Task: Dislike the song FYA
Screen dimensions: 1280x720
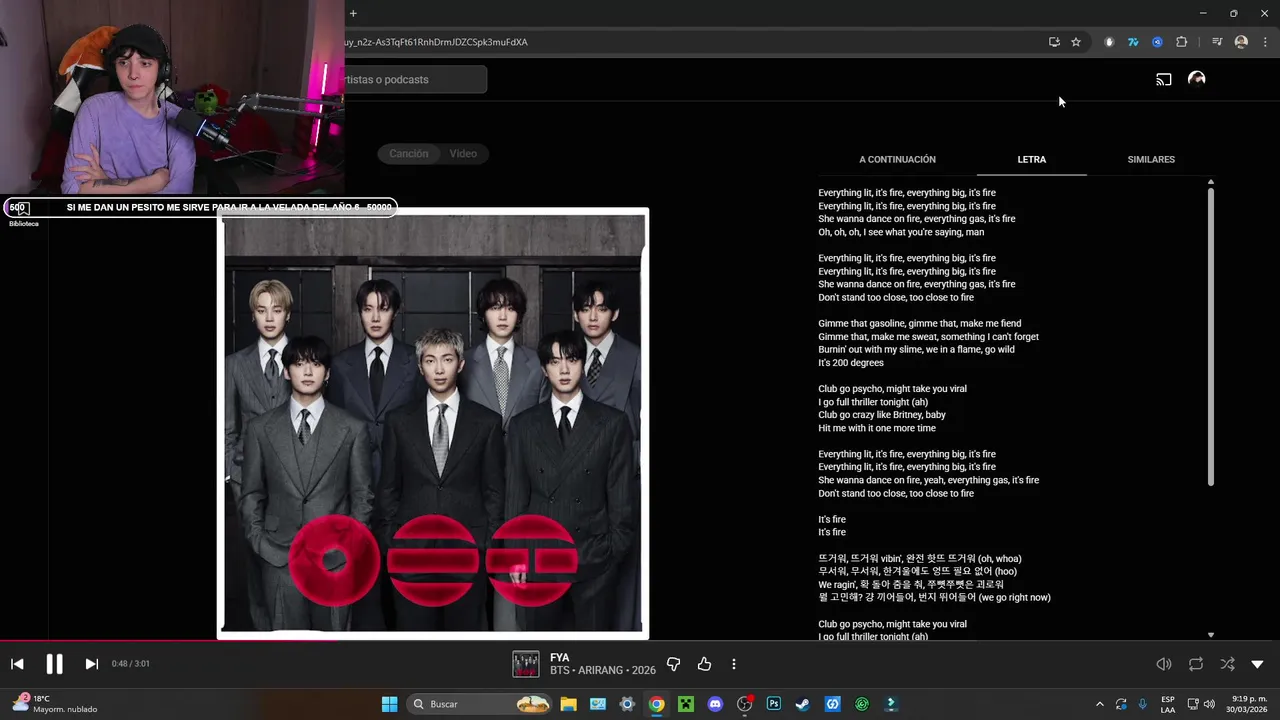Action: pos(673,664)
